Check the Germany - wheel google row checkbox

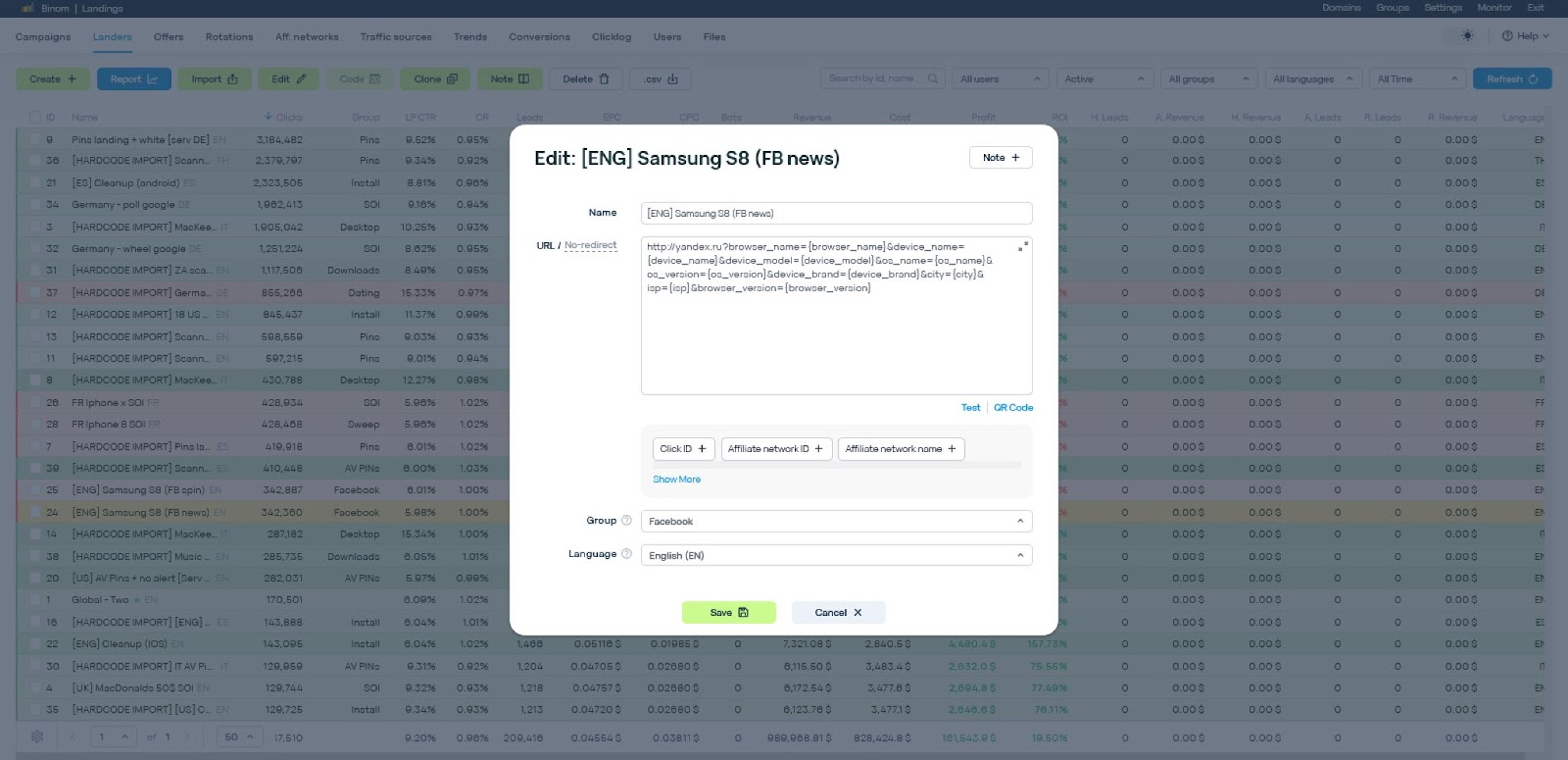(x=34, y=248)
